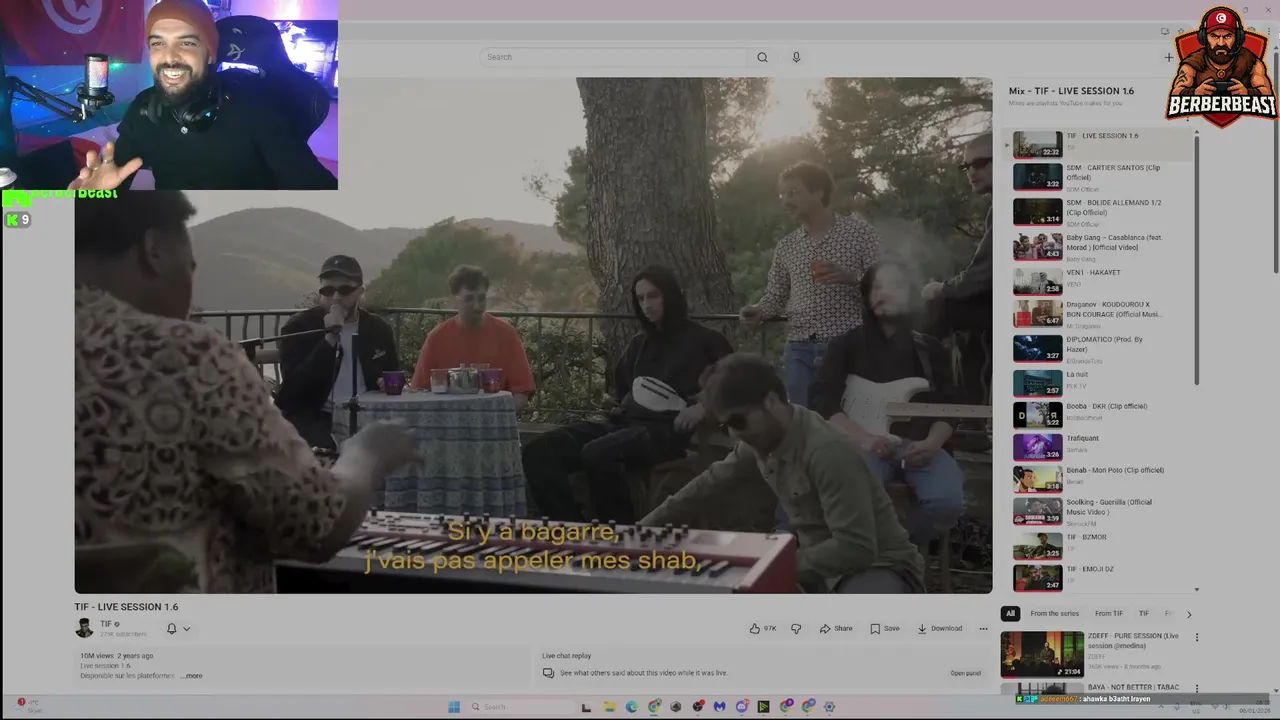Play Baby Gang - Casablanca from playlist
The height and width of the screenshot is (720, 1280).
[1100, 247]
